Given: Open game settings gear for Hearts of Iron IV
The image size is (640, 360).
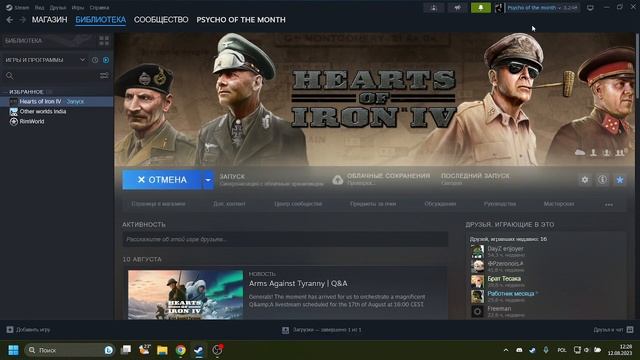Looking at the screenshot, I should tap(585, 180).
